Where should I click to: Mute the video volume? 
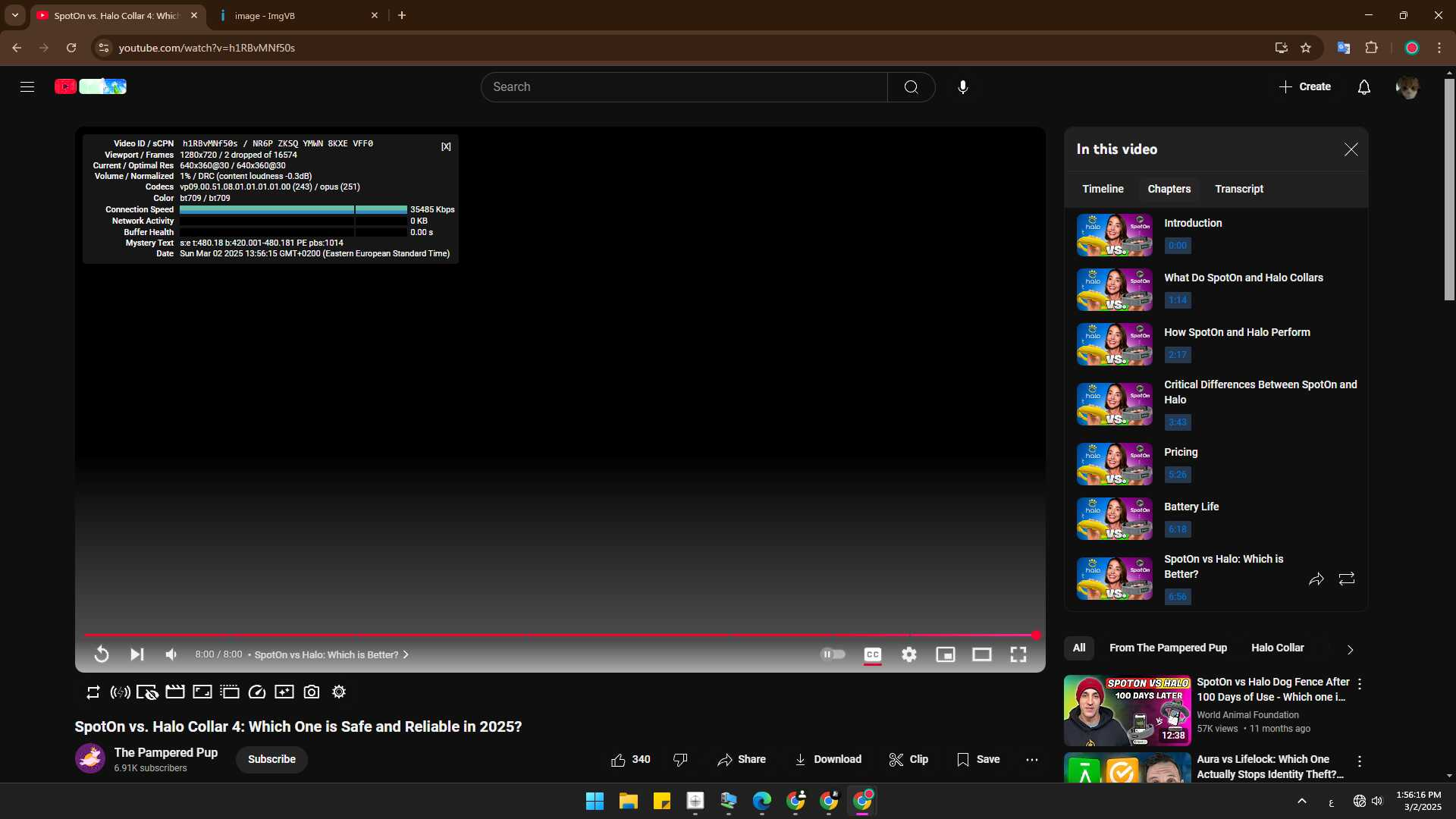[172, 654]
